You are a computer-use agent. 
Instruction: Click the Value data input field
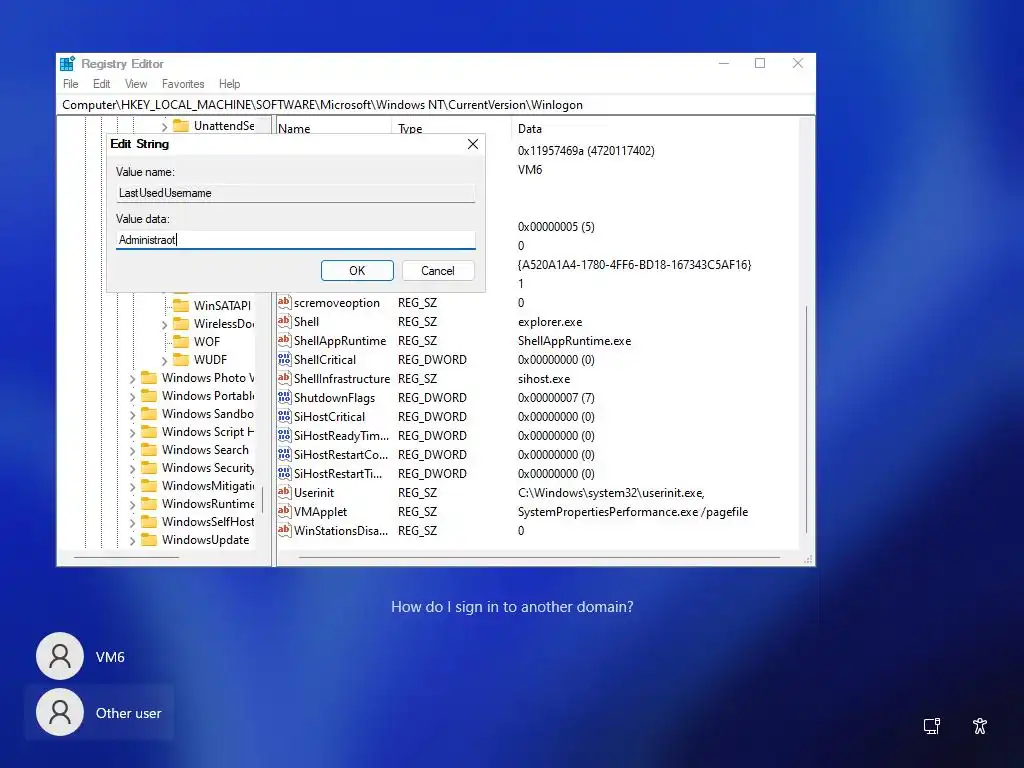tap(296, 240)
